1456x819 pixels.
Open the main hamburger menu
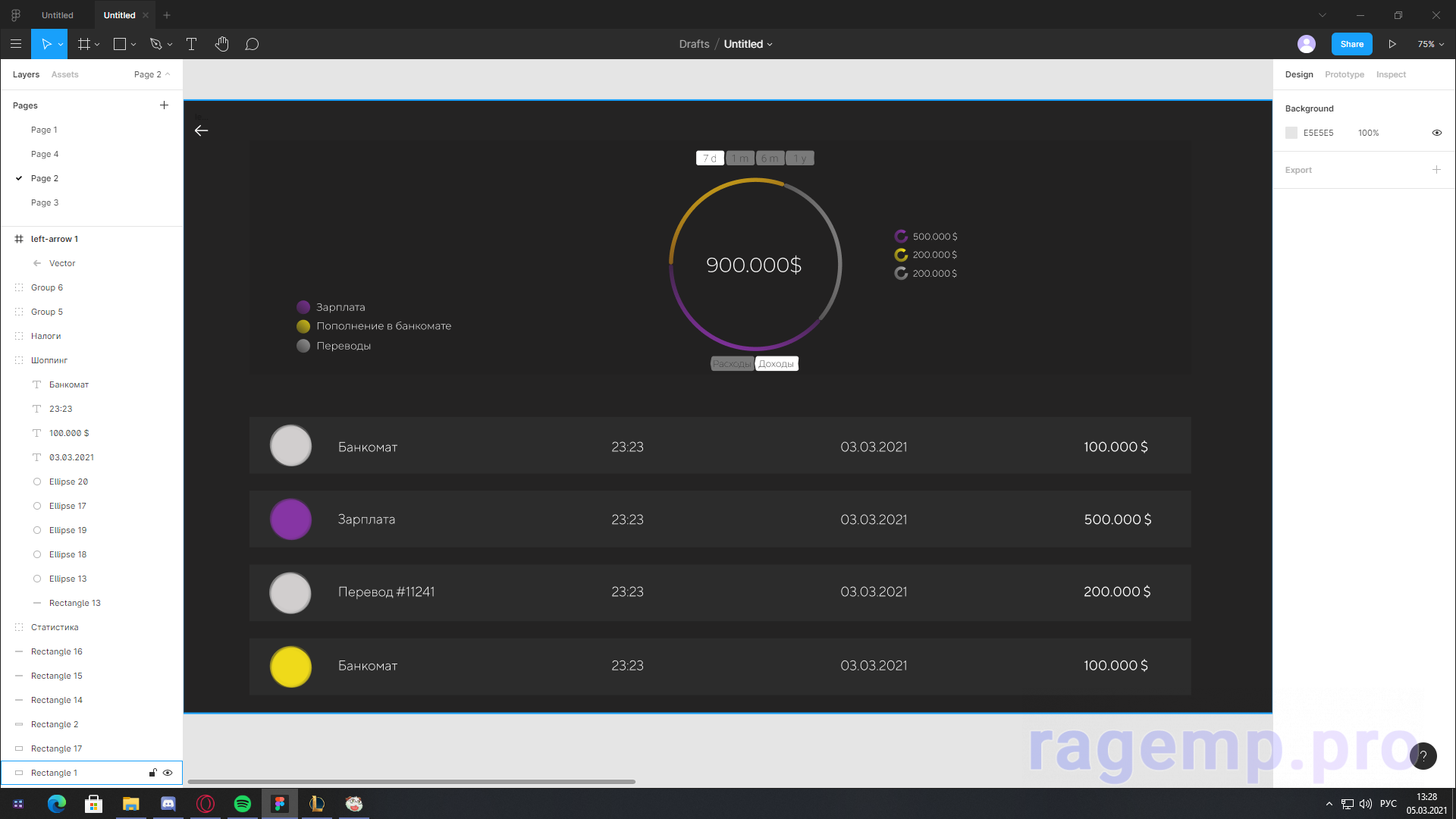pos(16,44)
